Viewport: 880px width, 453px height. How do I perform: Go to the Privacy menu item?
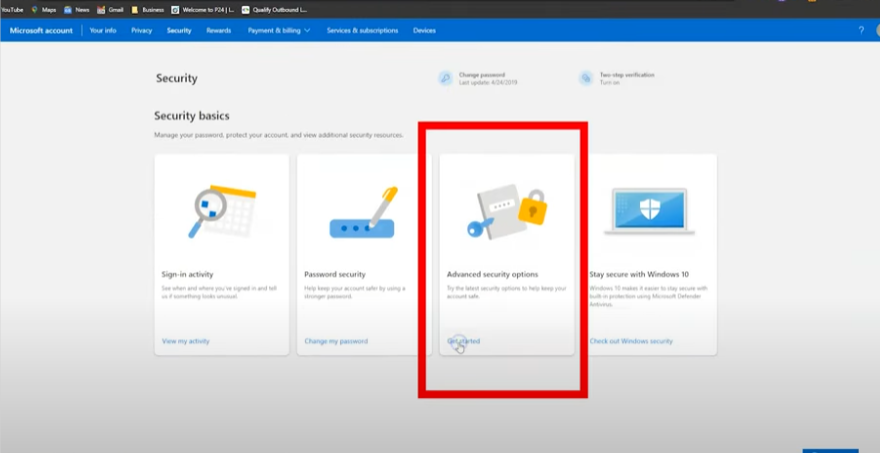(x=141, y=31)
